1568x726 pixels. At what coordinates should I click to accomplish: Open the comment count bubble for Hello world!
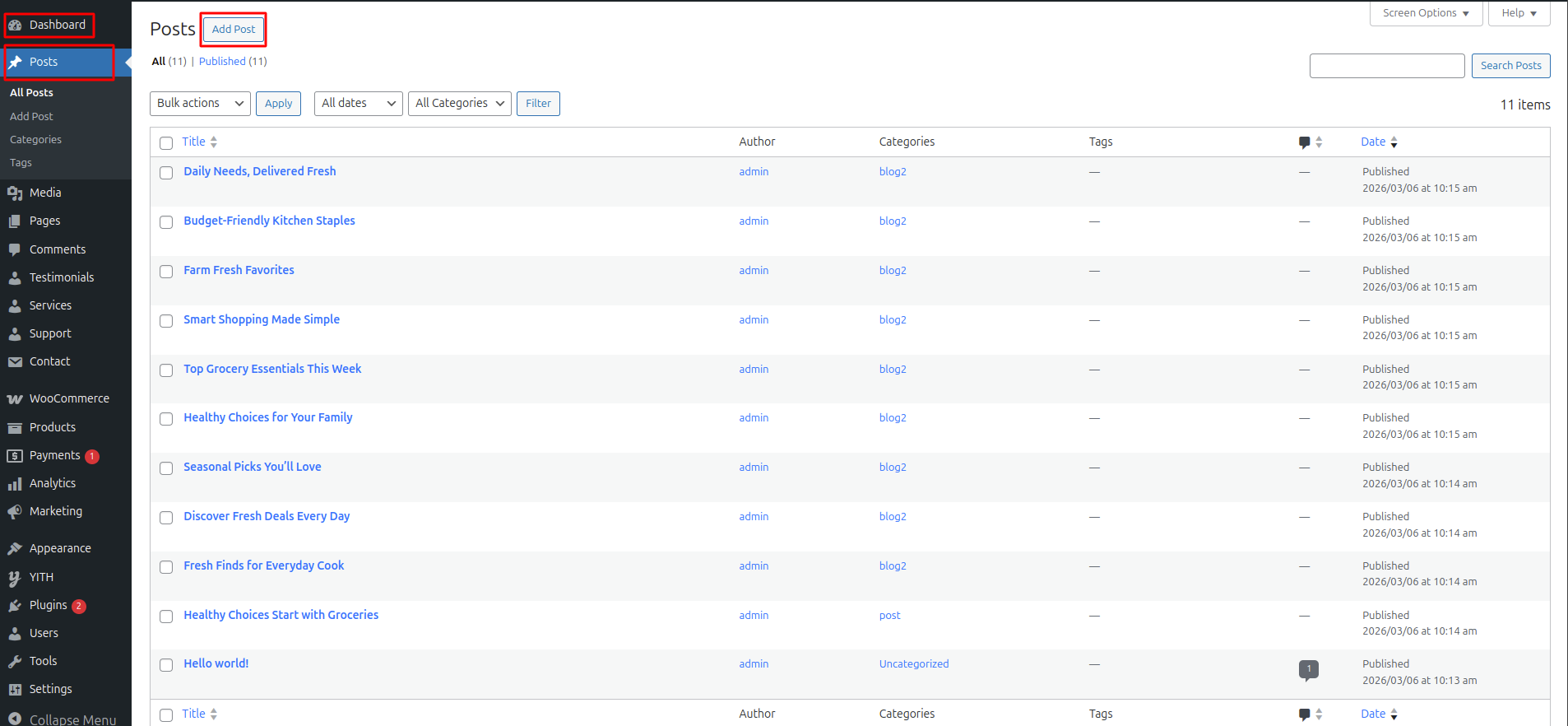(1309, 670)
